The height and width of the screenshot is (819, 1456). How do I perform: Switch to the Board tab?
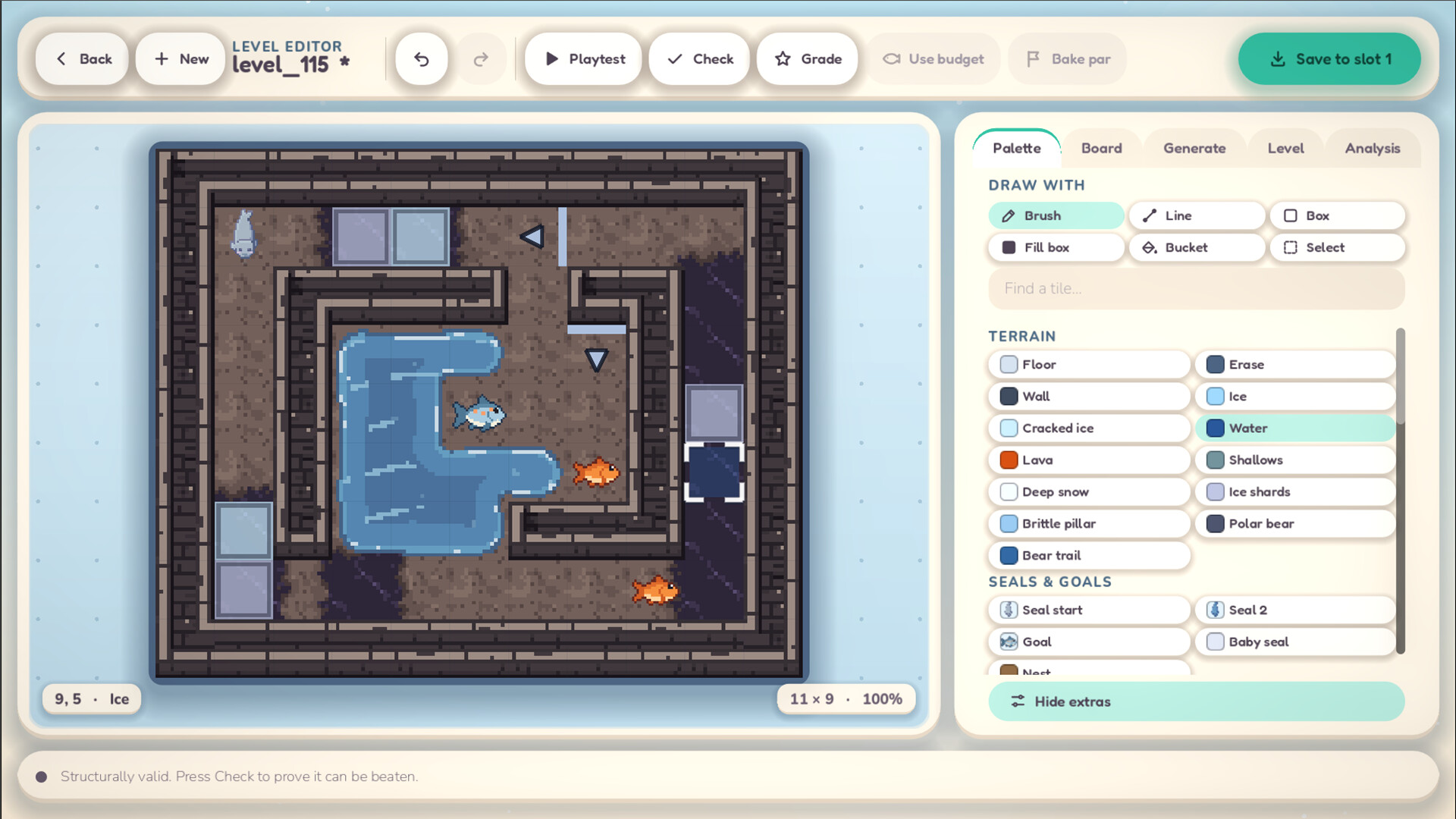(1101, 148)
